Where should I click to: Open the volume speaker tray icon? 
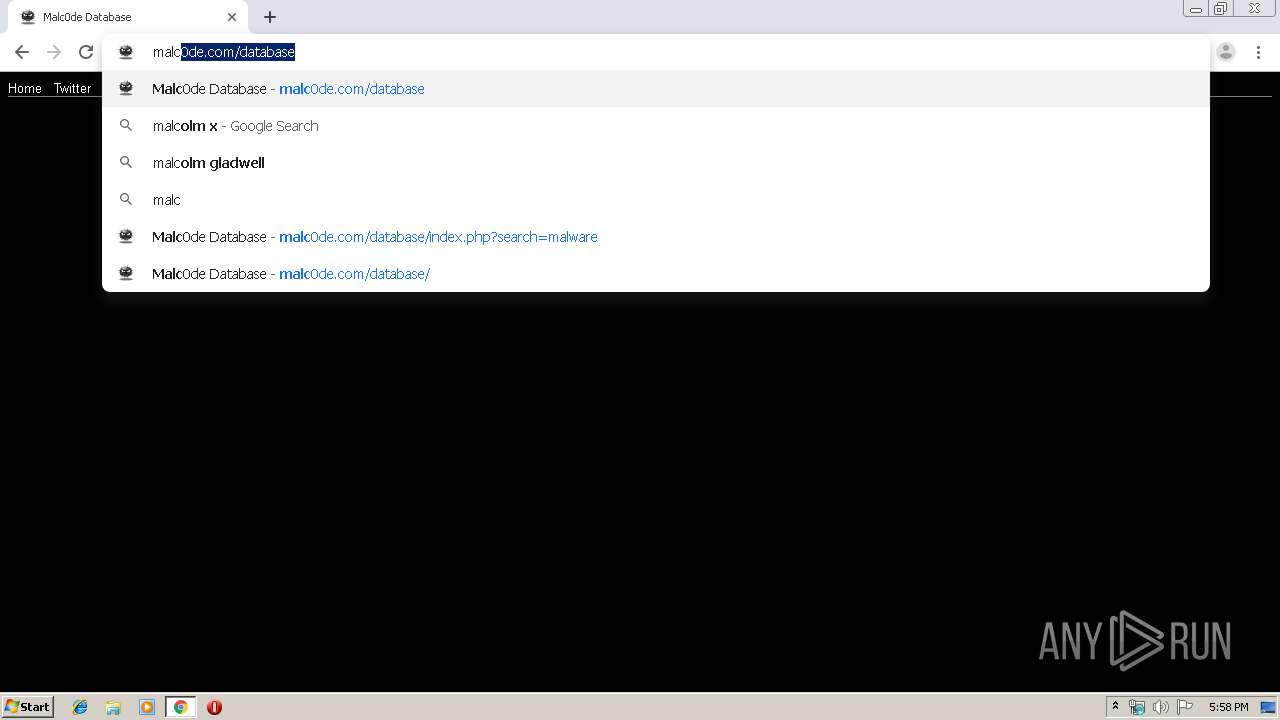coord(1160,707)
